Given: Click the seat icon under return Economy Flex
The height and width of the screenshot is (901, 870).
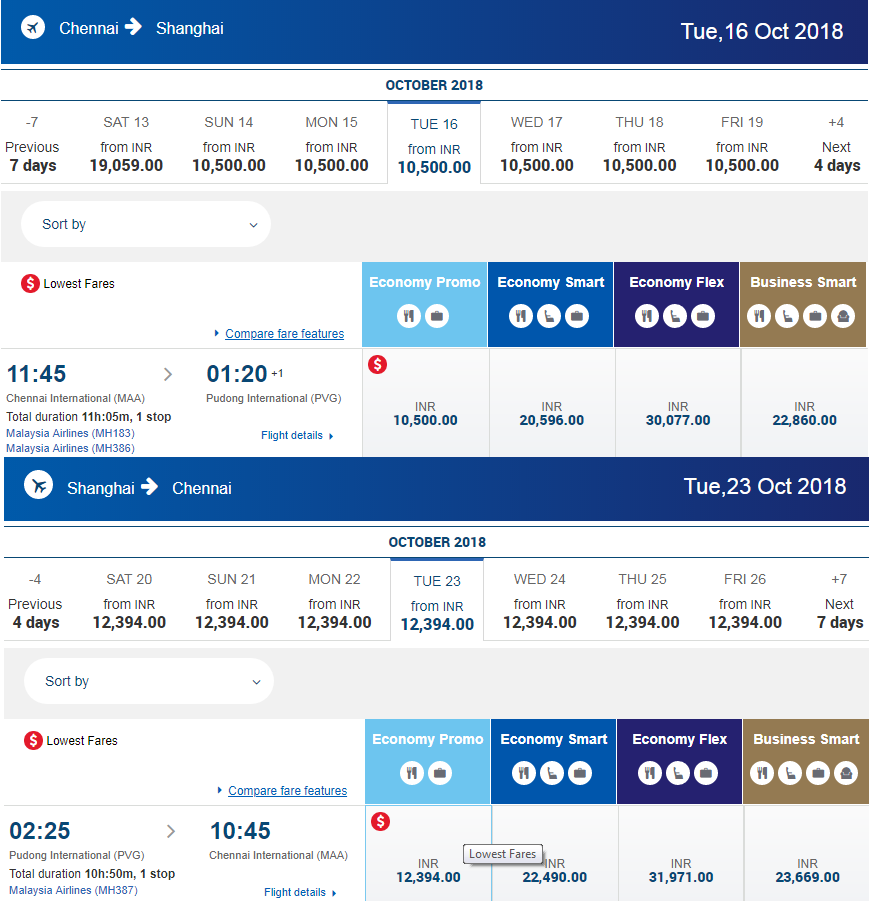Looking at the screenshot, I should (x=677, y=773).
